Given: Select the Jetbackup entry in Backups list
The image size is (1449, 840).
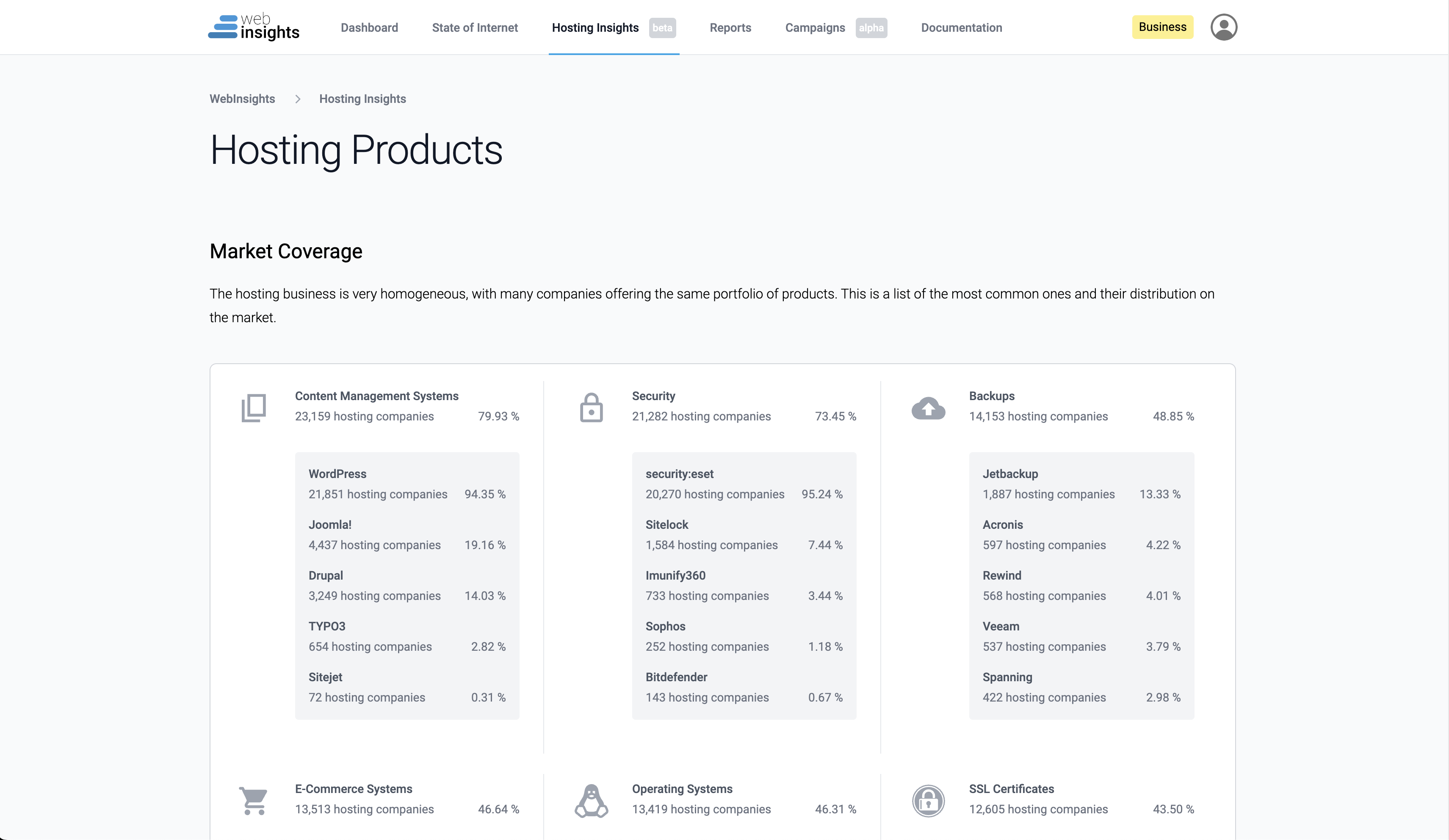Looking at the screenshot, I should [1010, 474].
